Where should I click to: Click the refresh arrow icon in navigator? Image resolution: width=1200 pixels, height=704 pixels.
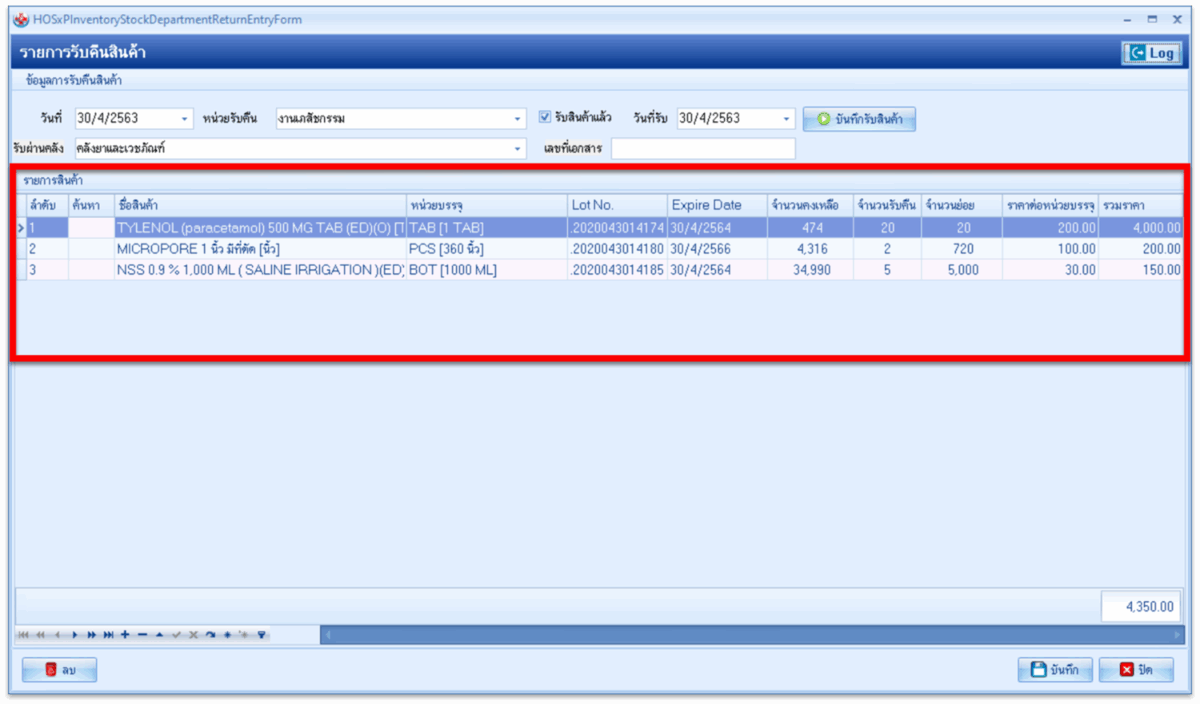(210, 635)
